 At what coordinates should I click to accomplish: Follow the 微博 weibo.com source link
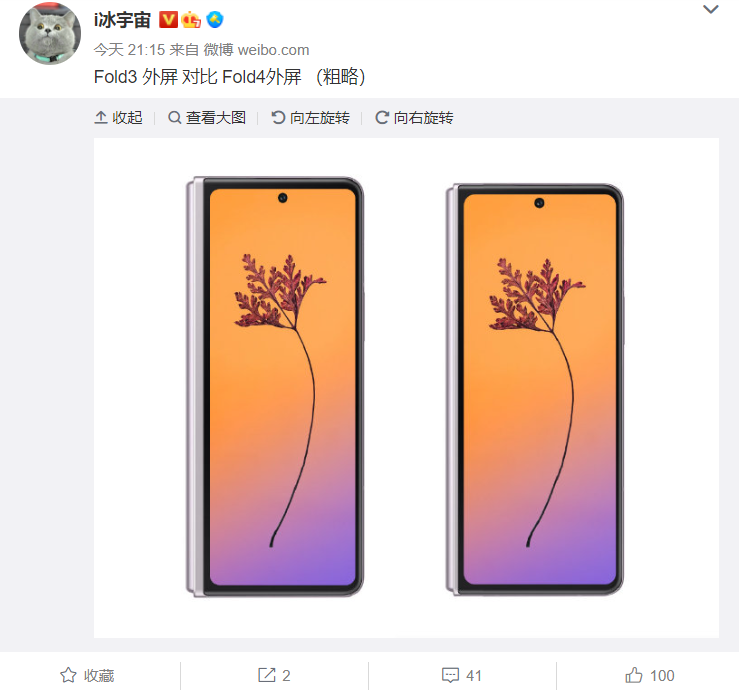[256, 49]
